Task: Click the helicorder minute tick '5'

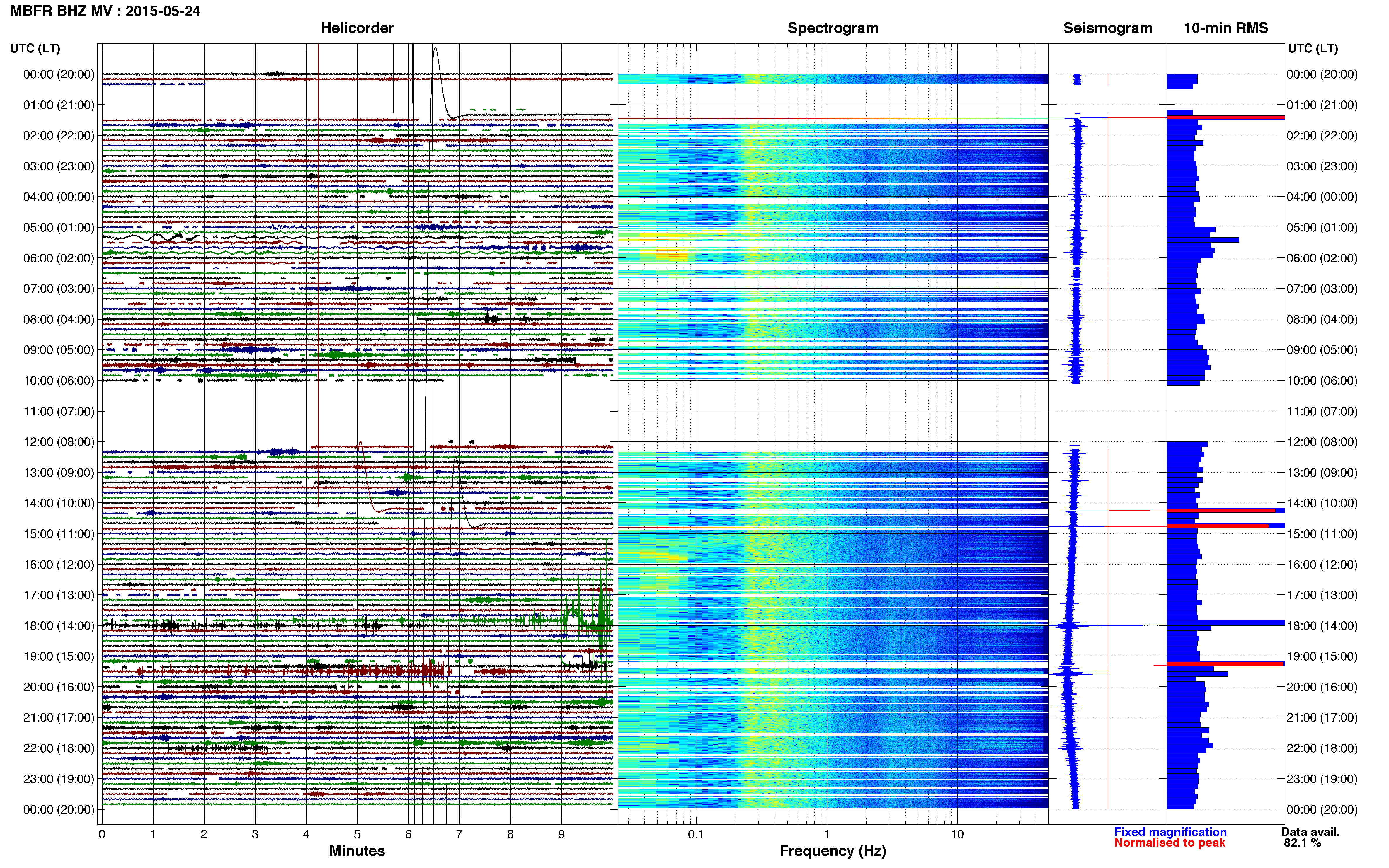Action: tap(357, 834)
